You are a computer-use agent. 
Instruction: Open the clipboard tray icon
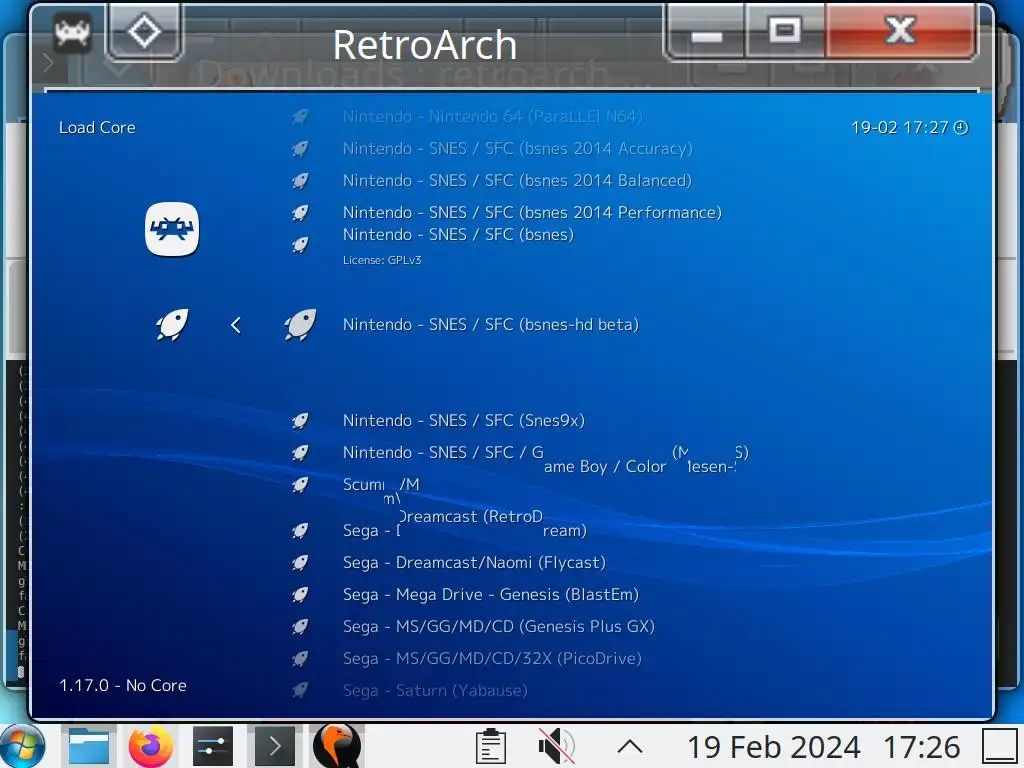coord(490,746)
